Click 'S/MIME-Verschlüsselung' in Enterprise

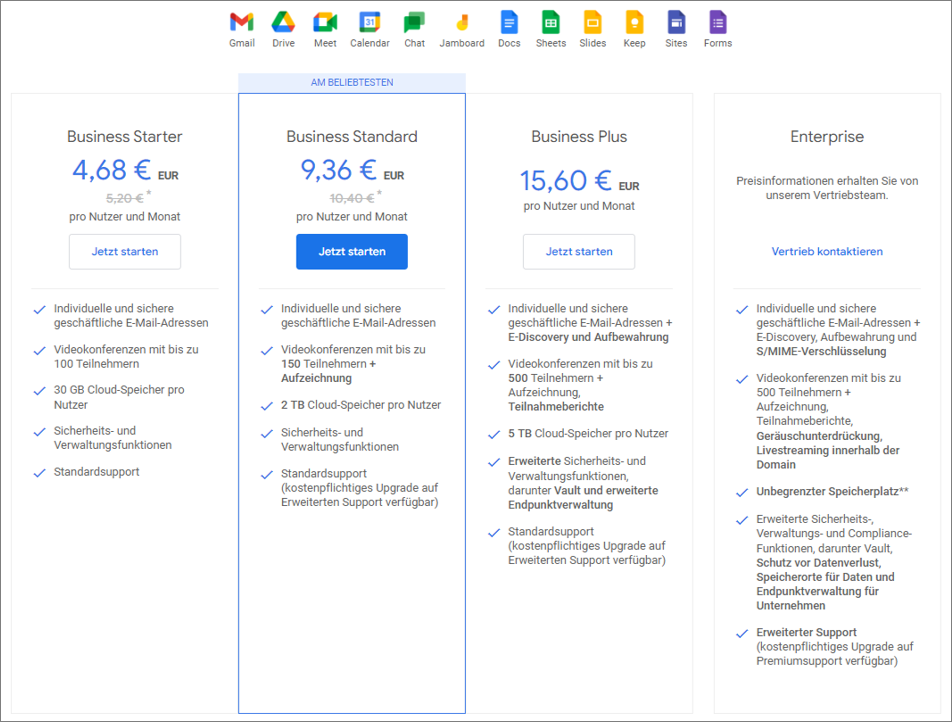(821, 352)
